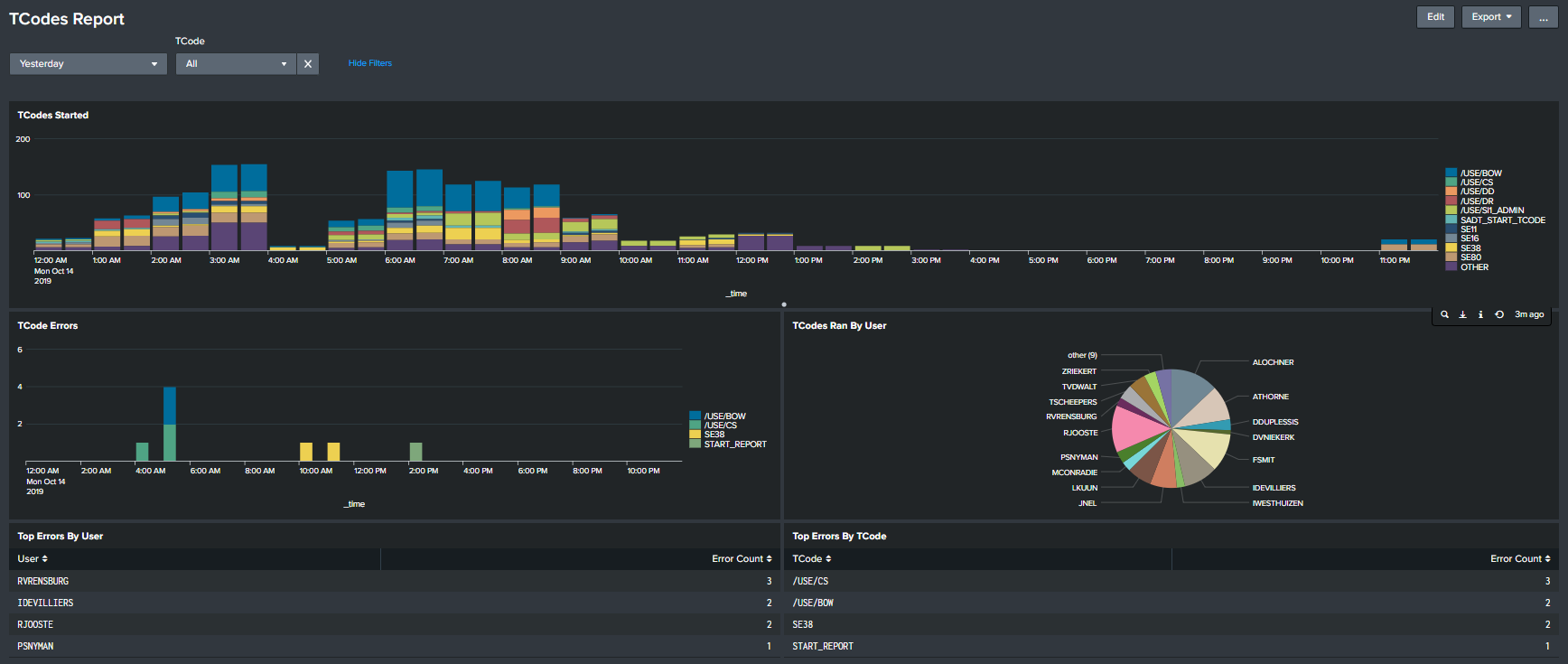This screenshot has height=664, width=1568.
Task: Click the RVRENSBURG row in Top Errors By User
Action: pyautogui.click(x=395, y=581)
